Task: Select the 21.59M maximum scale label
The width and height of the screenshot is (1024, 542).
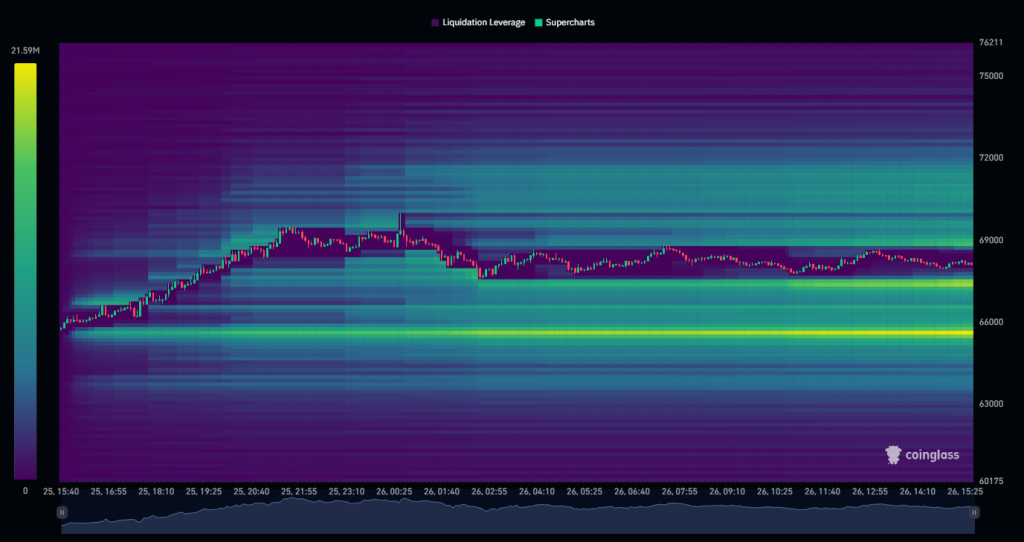Action: pyautogui.click(x=25, y=50)
